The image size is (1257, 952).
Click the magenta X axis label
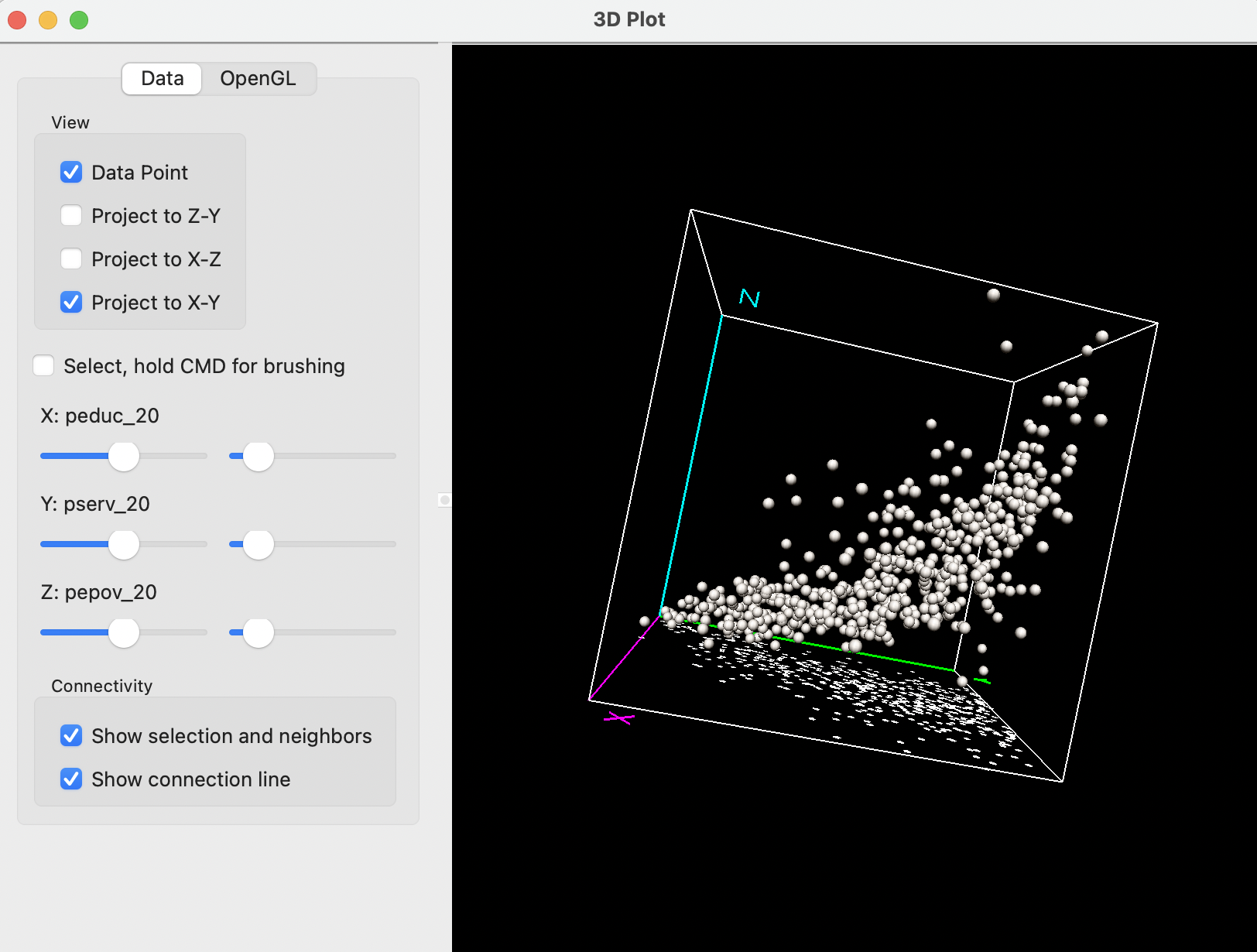coord(618,718)
